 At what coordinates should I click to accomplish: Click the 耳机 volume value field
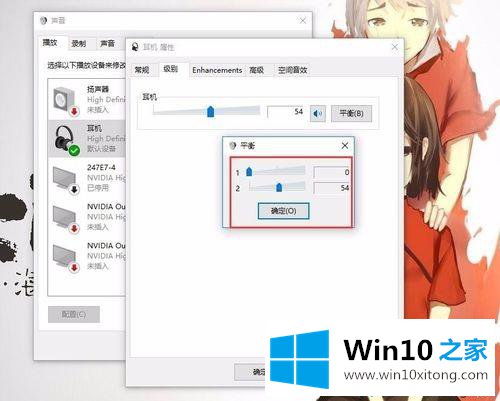click(286, 112)
